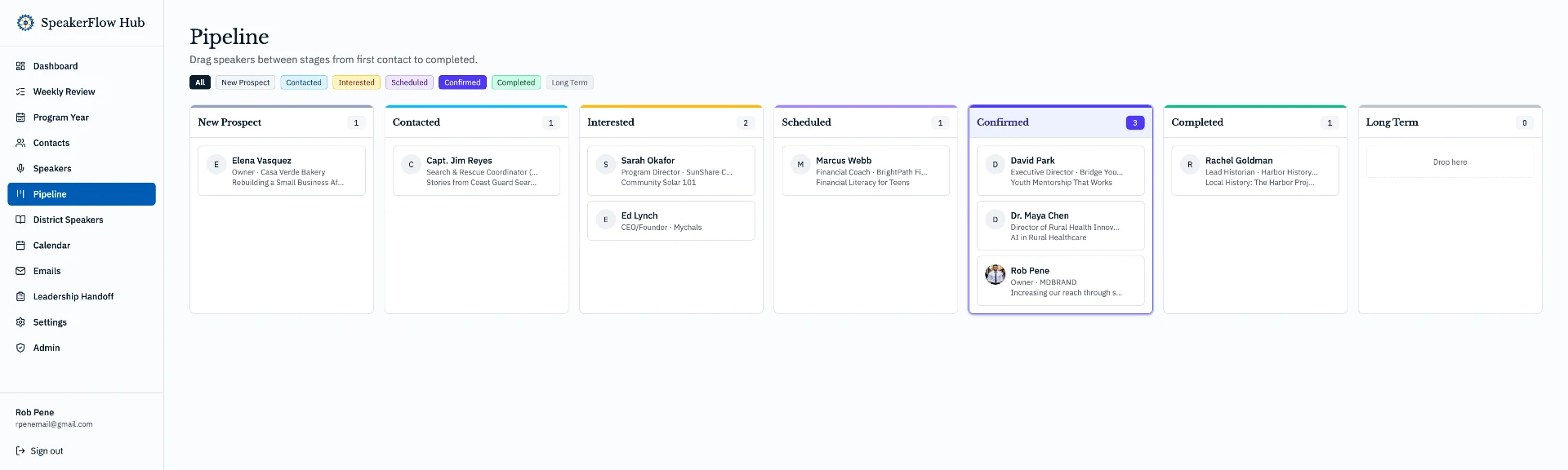Click Ed Lynch's avatar initial

(x=606, y=219)
